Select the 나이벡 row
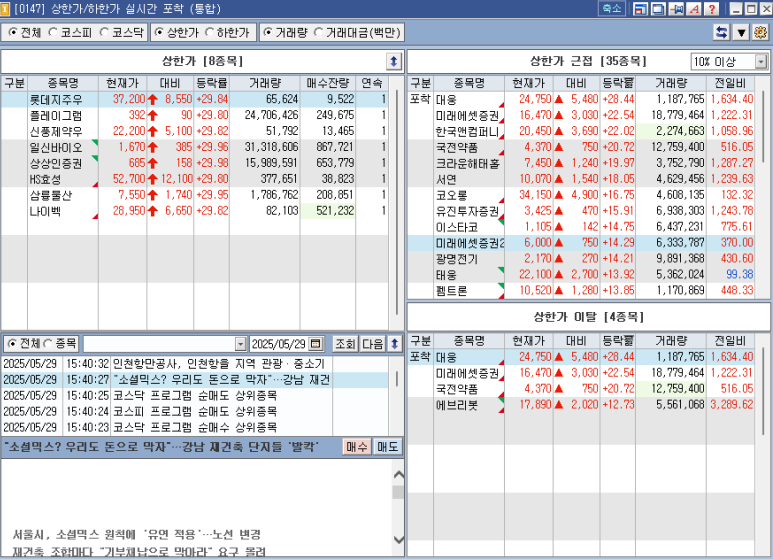Image resolution: width=773 pixels, height=559 pixels. tap(194, 211)
